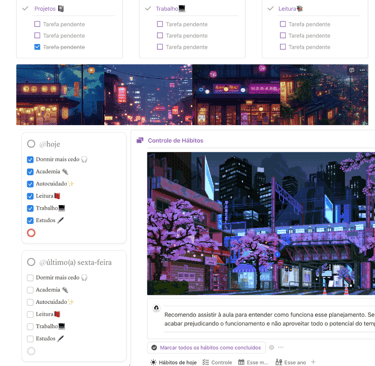Uncheck Trabalho in @hoje

point(30,208)
